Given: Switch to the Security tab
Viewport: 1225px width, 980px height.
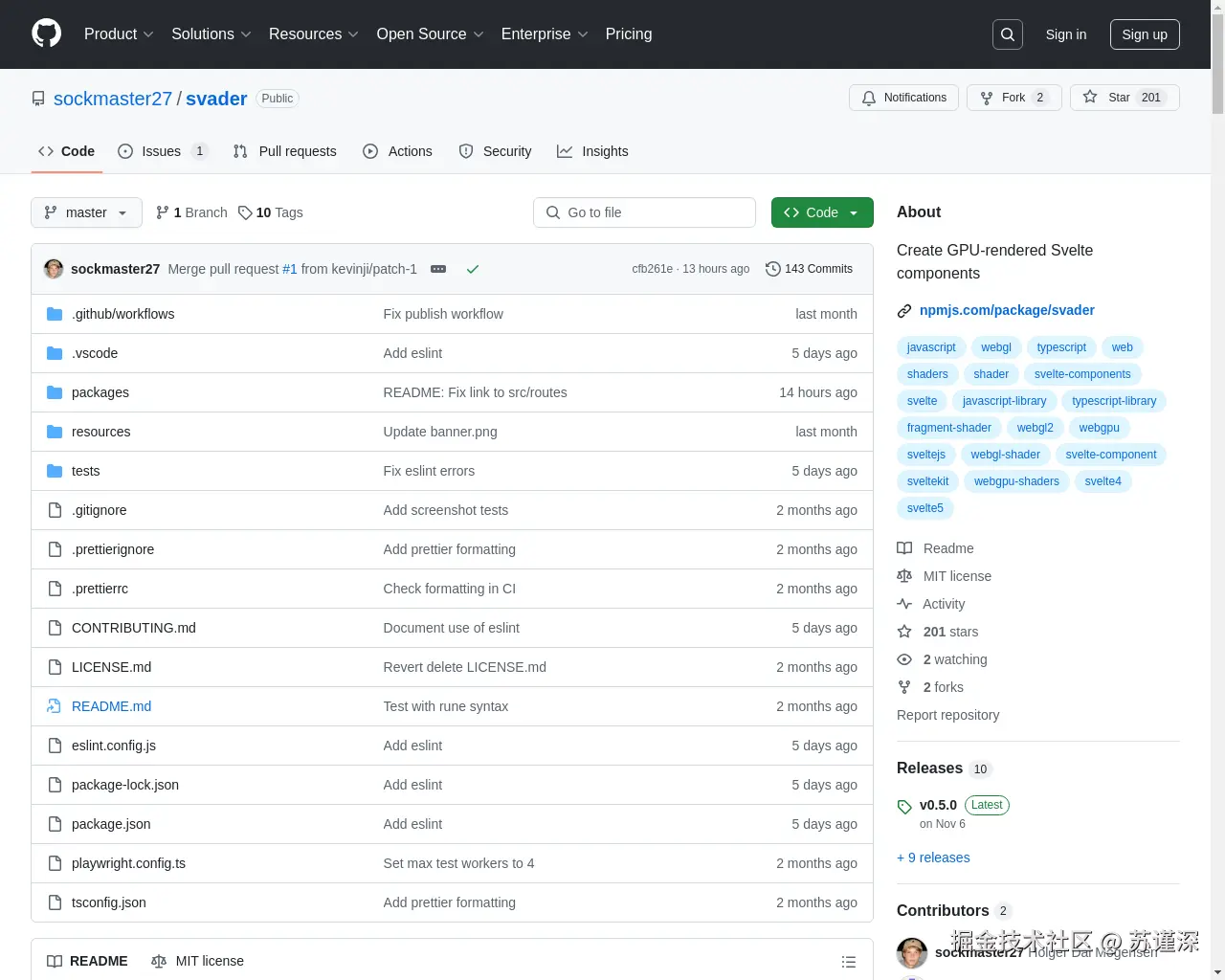Looking at the screenshot, I should click(x=496, y=151).
